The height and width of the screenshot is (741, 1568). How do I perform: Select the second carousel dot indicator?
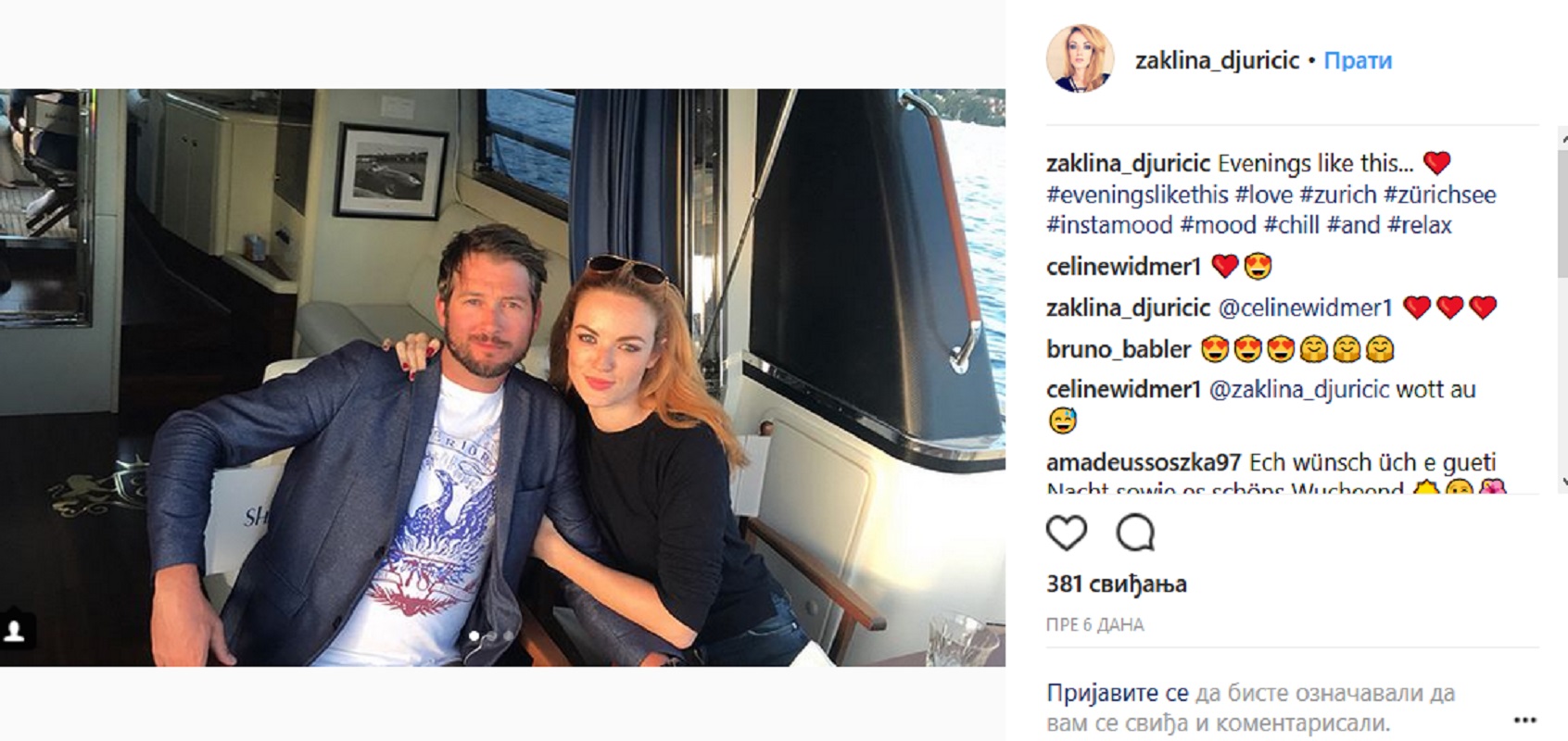pos(492,636)
